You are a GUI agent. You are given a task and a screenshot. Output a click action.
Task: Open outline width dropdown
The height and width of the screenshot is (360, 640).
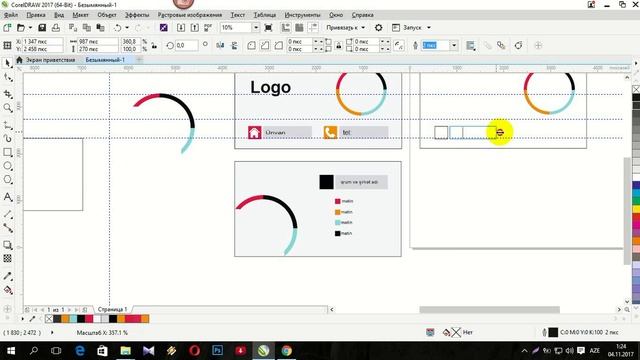454,45
